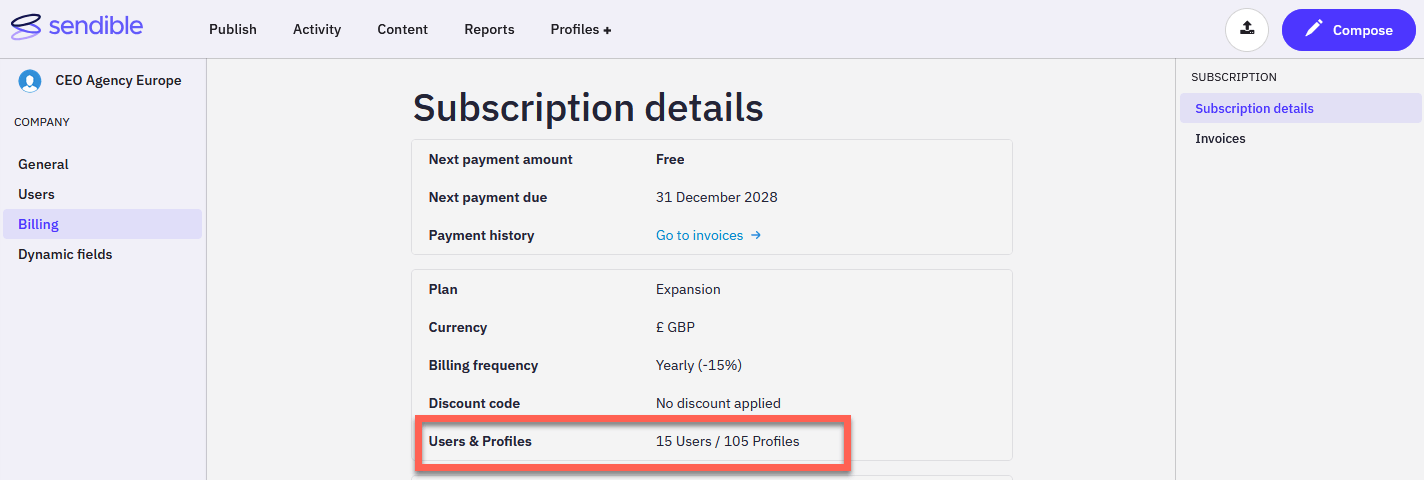Image resolution: width=1424 pixels, height=480 pixels.
Task: Click the Billing frequency label
Action: (484, 365)
